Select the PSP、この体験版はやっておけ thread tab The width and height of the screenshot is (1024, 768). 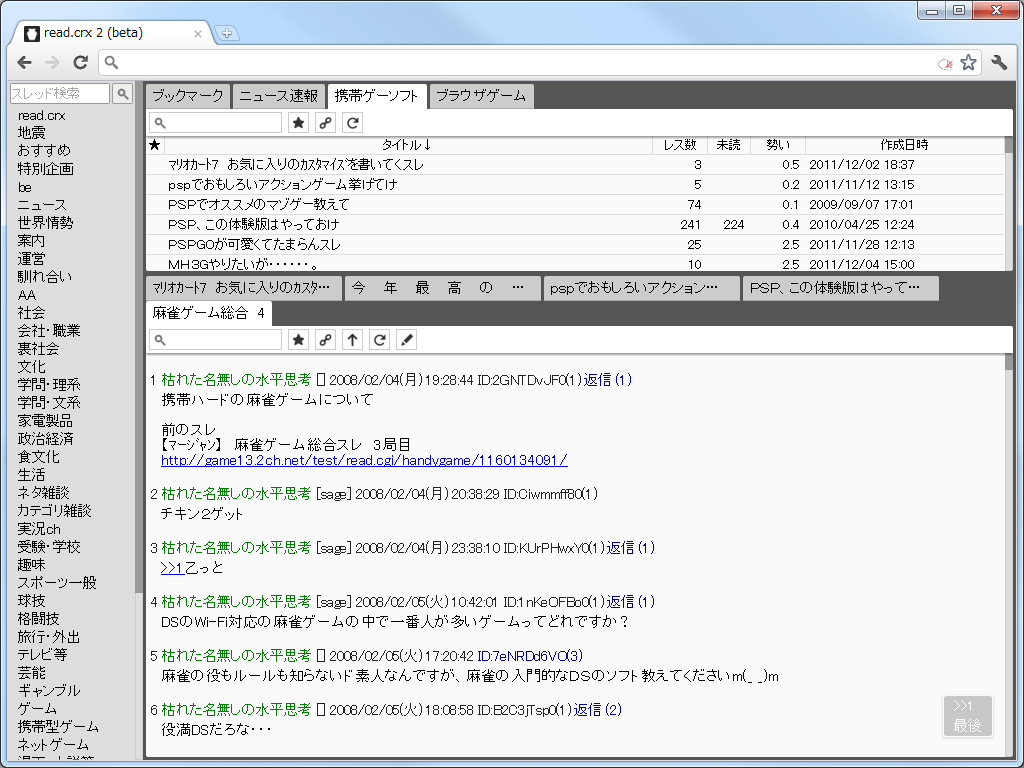point(840,287)
